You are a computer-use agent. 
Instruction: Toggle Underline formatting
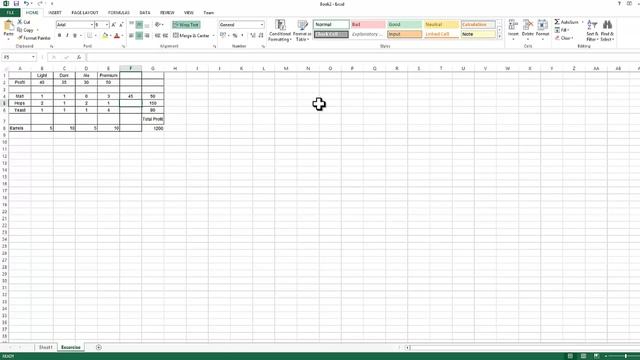(75, 36)
